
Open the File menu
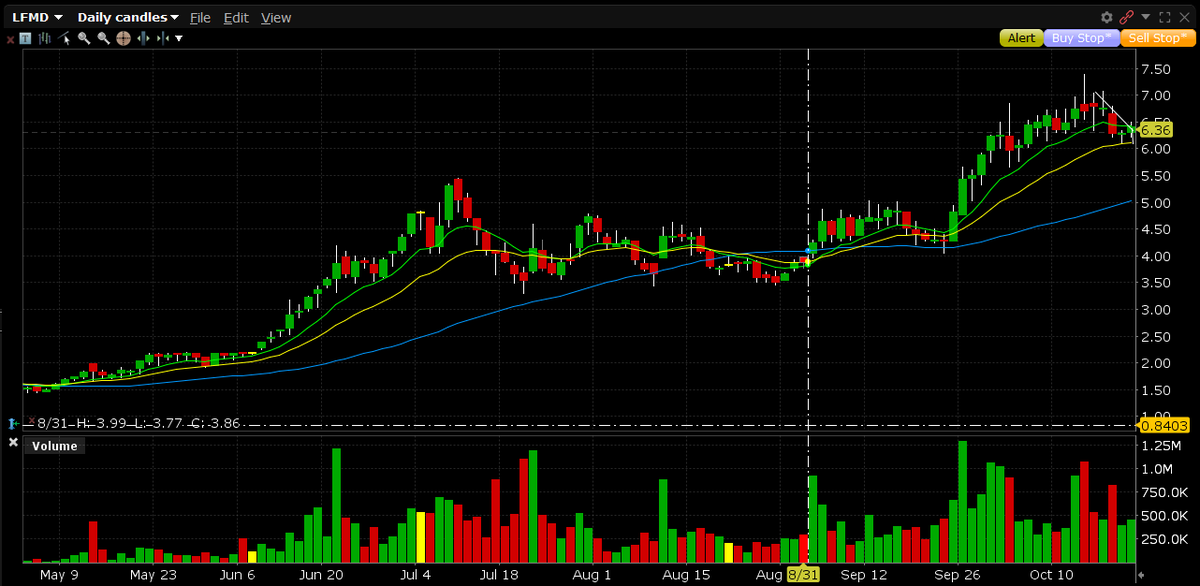(x=200, y=17)
